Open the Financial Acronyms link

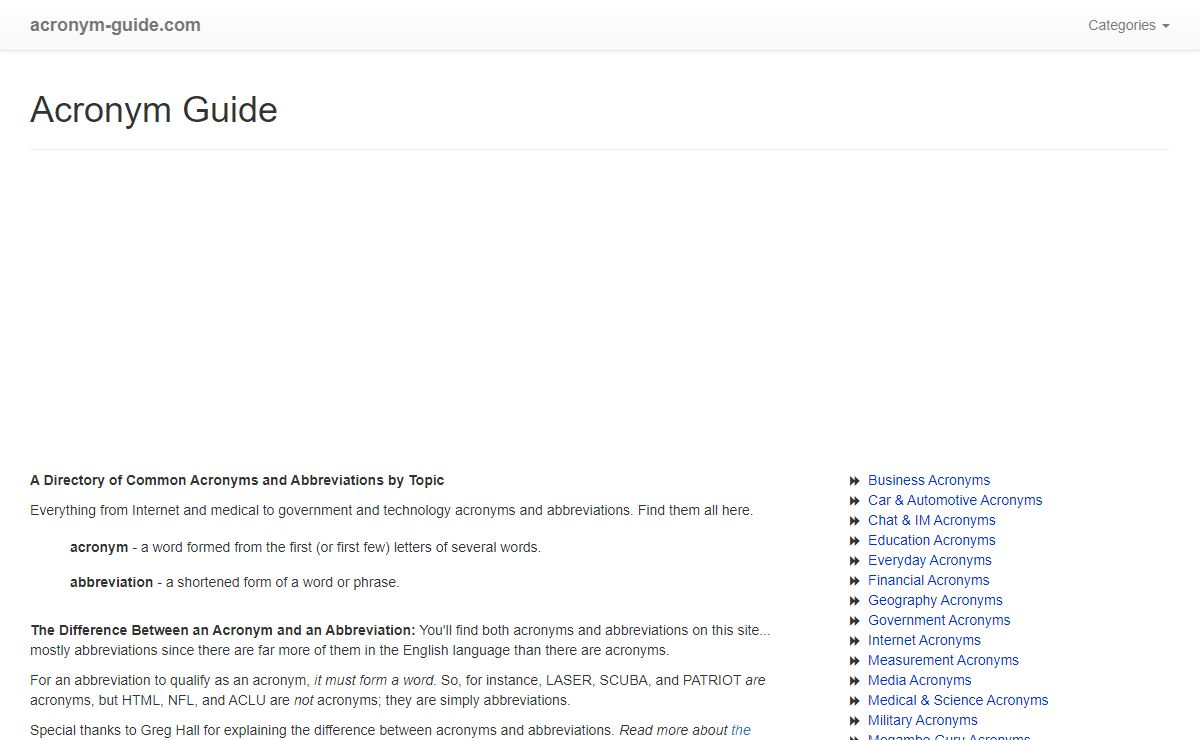[x=928, y=580]
